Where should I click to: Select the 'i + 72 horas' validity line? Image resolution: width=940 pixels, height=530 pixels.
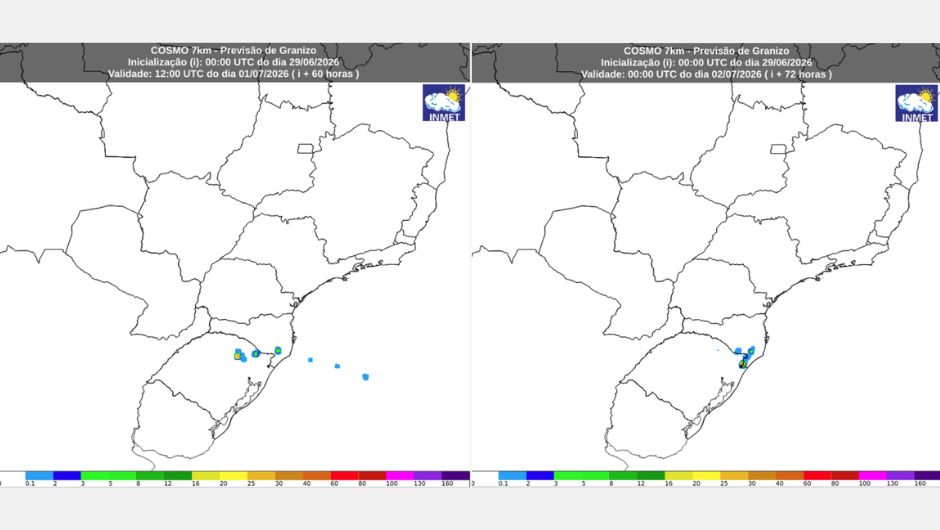click(x=706, y=74)
